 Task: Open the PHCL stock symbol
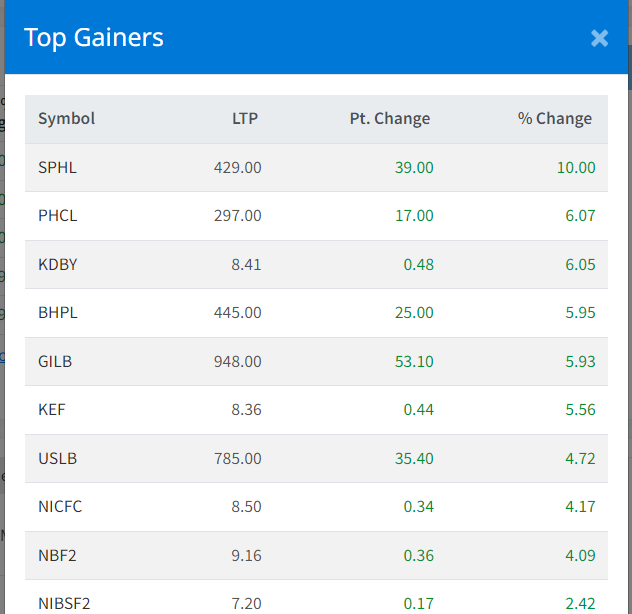pos(57,216)
